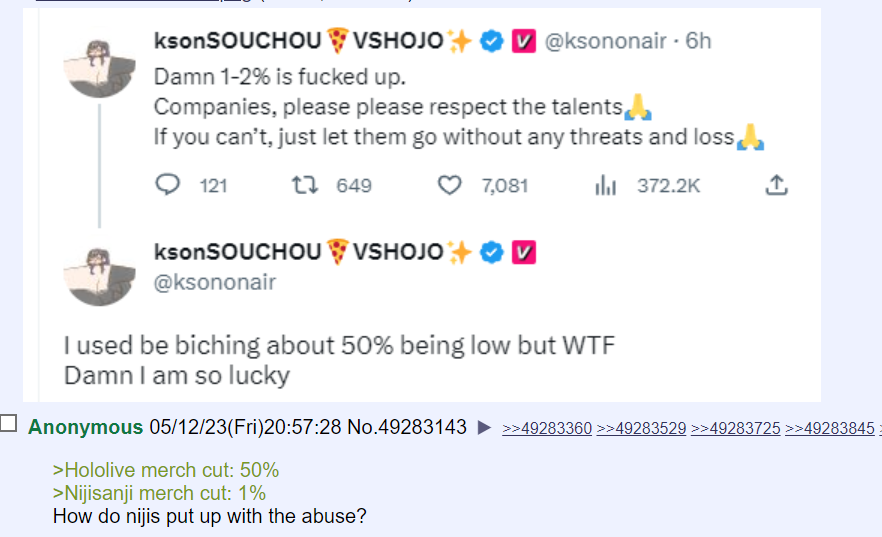Open the view analytics bar icon
The image size is (882, 537).
coord(606,185)
